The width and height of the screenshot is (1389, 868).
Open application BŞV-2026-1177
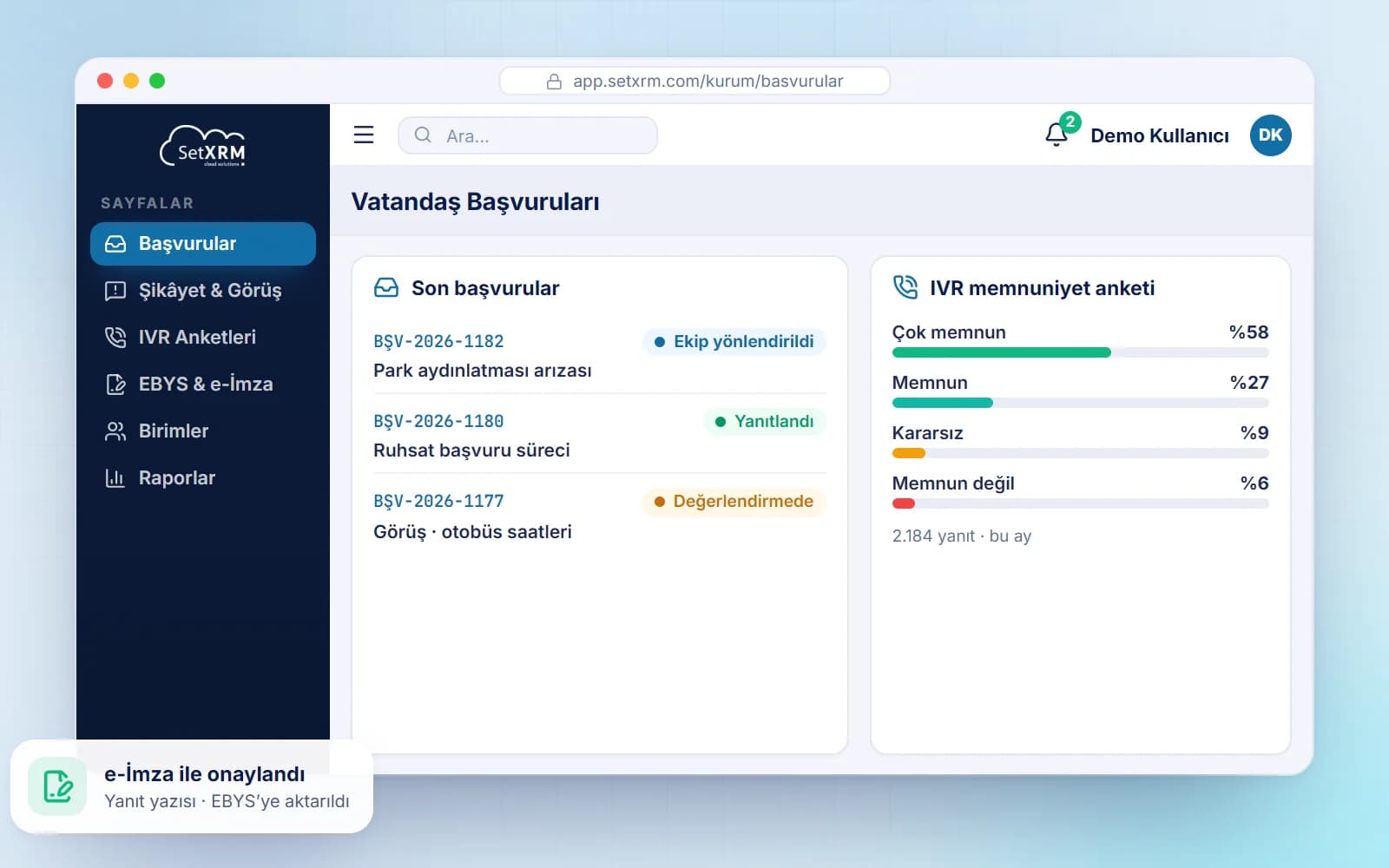pos(438,502)
